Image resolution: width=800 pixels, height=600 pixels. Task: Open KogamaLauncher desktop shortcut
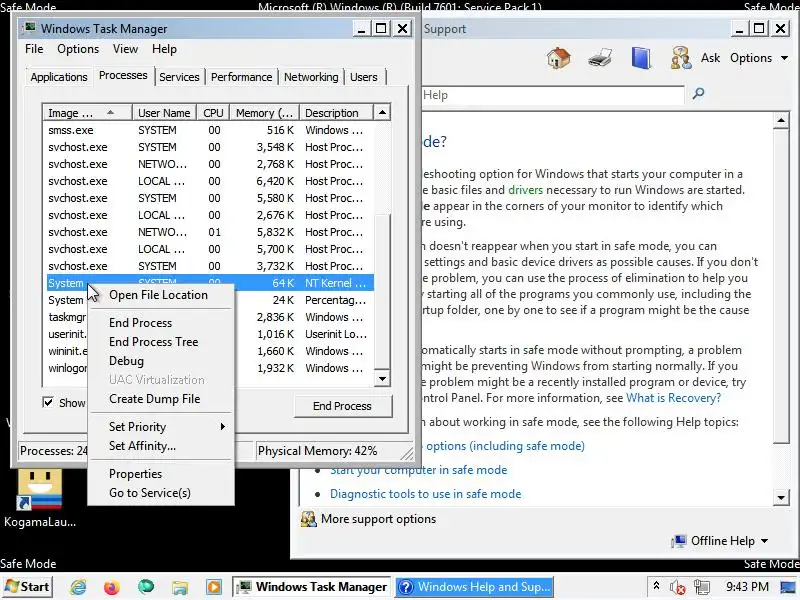click(40, 497)
